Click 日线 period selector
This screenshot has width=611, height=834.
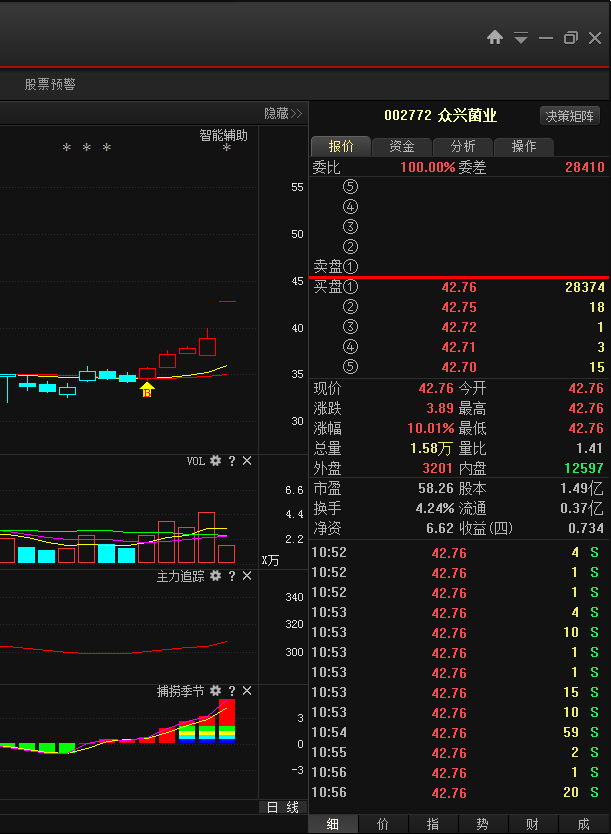[x=283, y=807]
